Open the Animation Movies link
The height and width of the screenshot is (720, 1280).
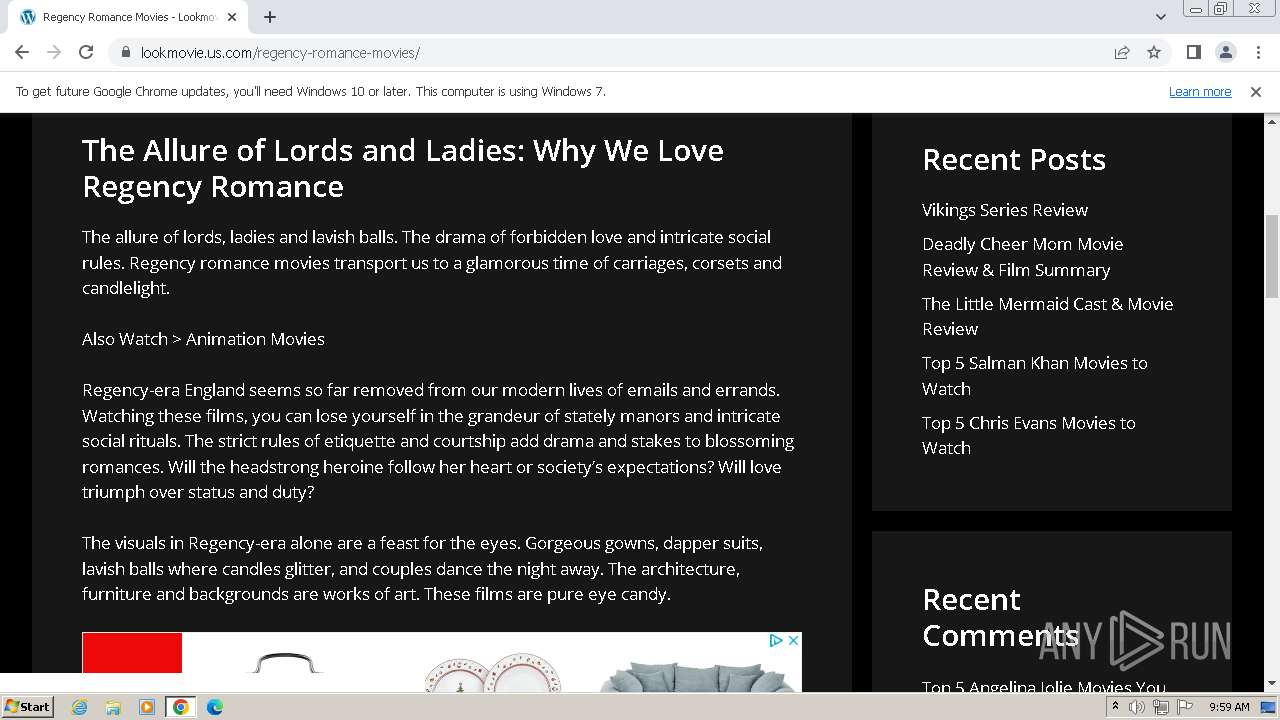[x=255, y=339]
